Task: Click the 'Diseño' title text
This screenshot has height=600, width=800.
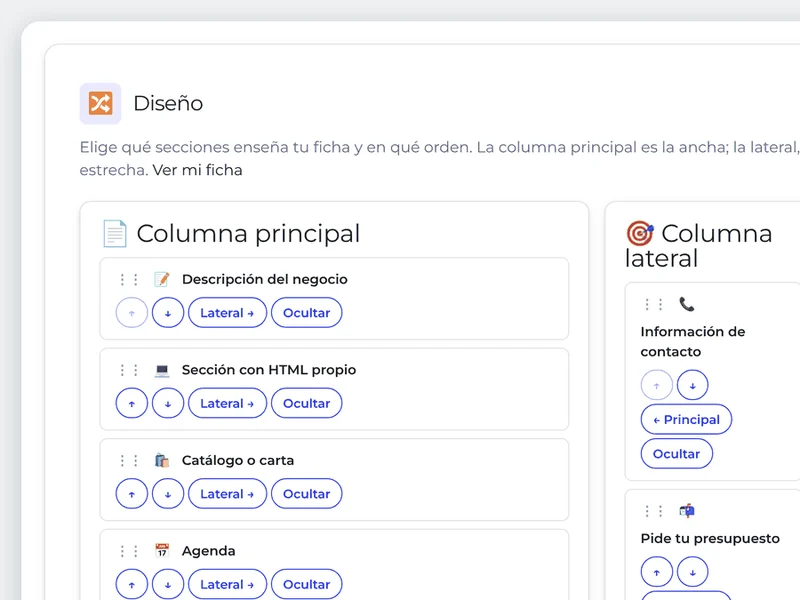Action: click(x=168, y=104)
